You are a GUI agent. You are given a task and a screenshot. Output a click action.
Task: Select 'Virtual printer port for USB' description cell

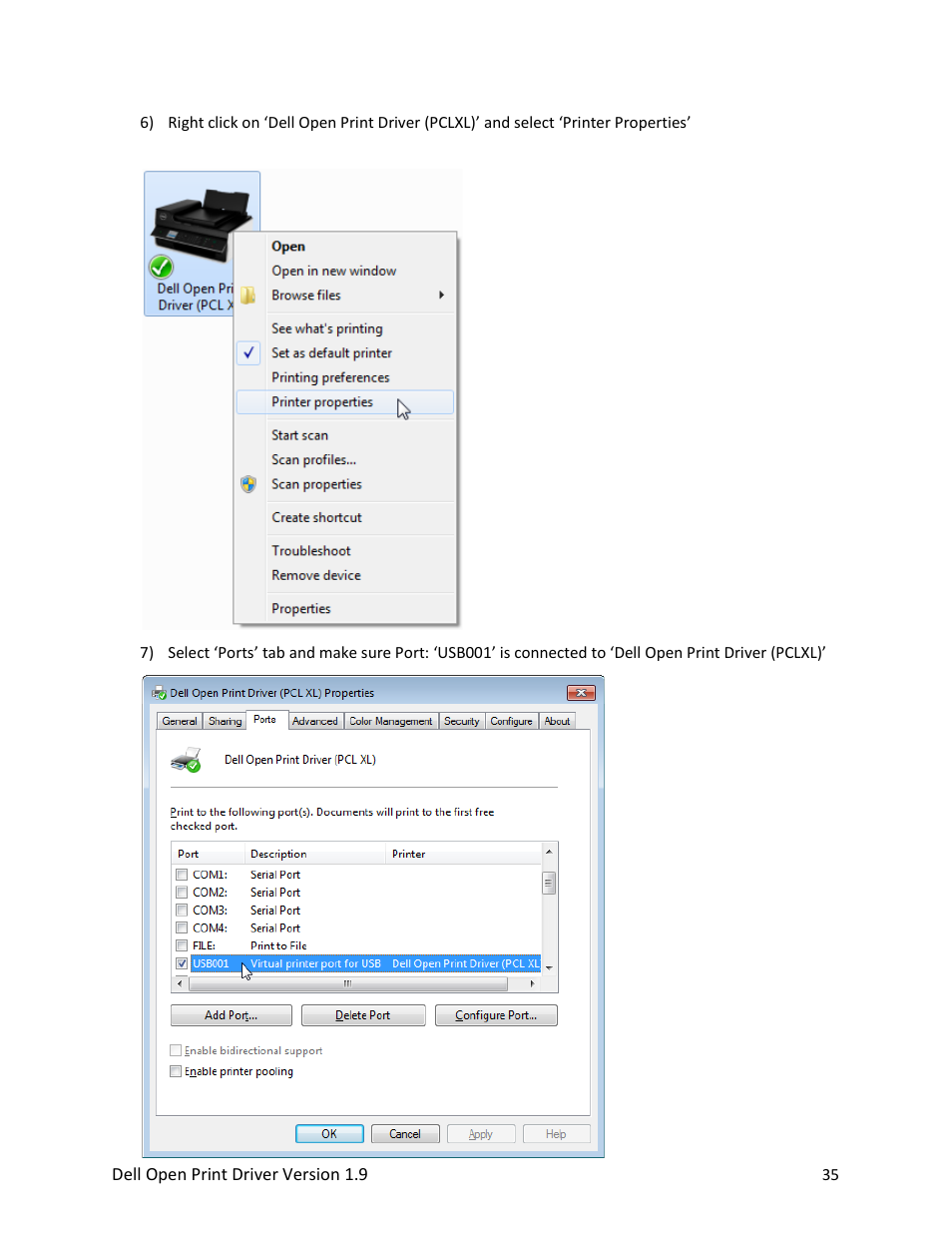[315, 963]
